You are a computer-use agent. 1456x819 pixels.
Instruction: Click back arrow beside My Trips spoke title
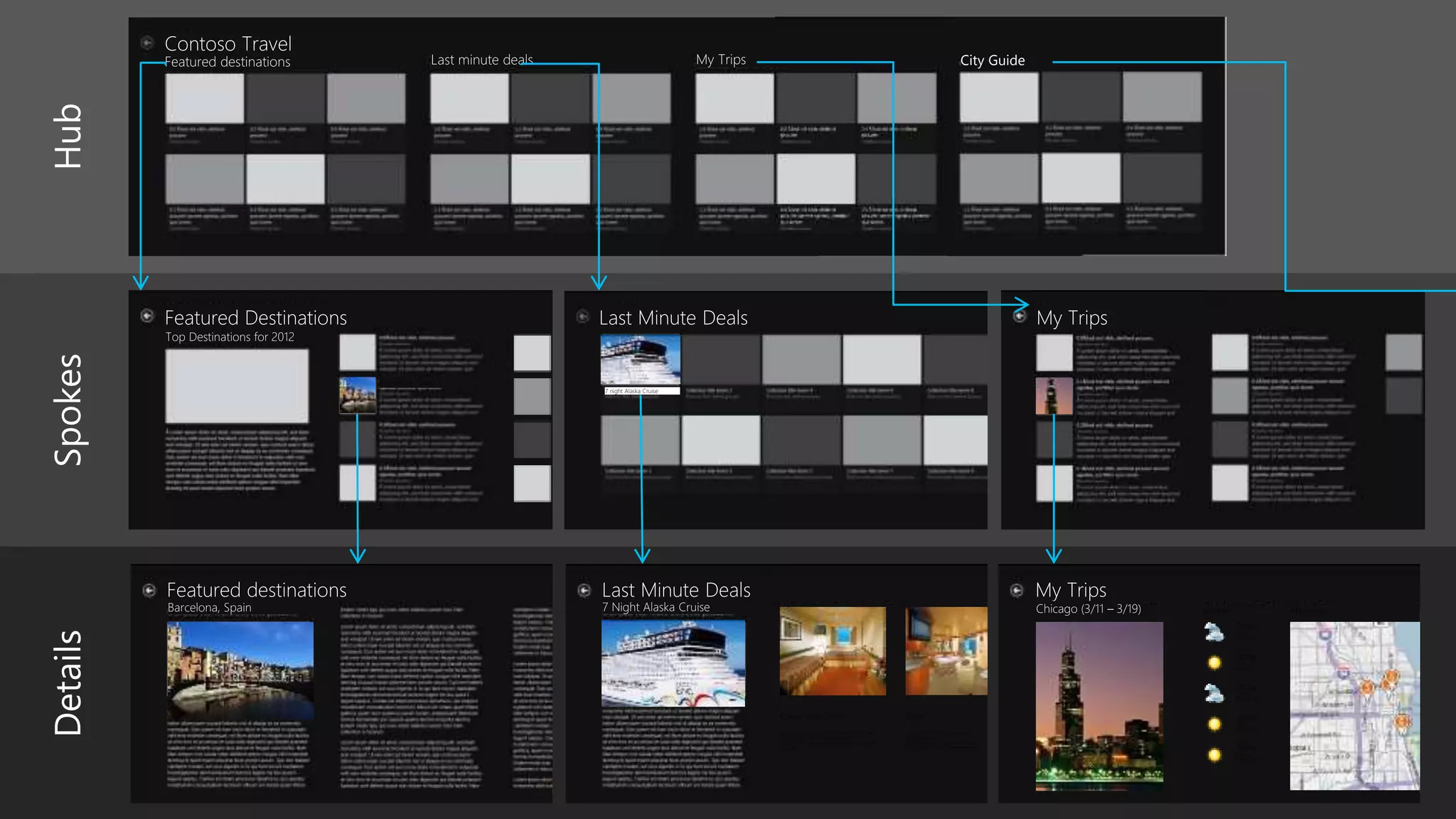coord(1019,316)
